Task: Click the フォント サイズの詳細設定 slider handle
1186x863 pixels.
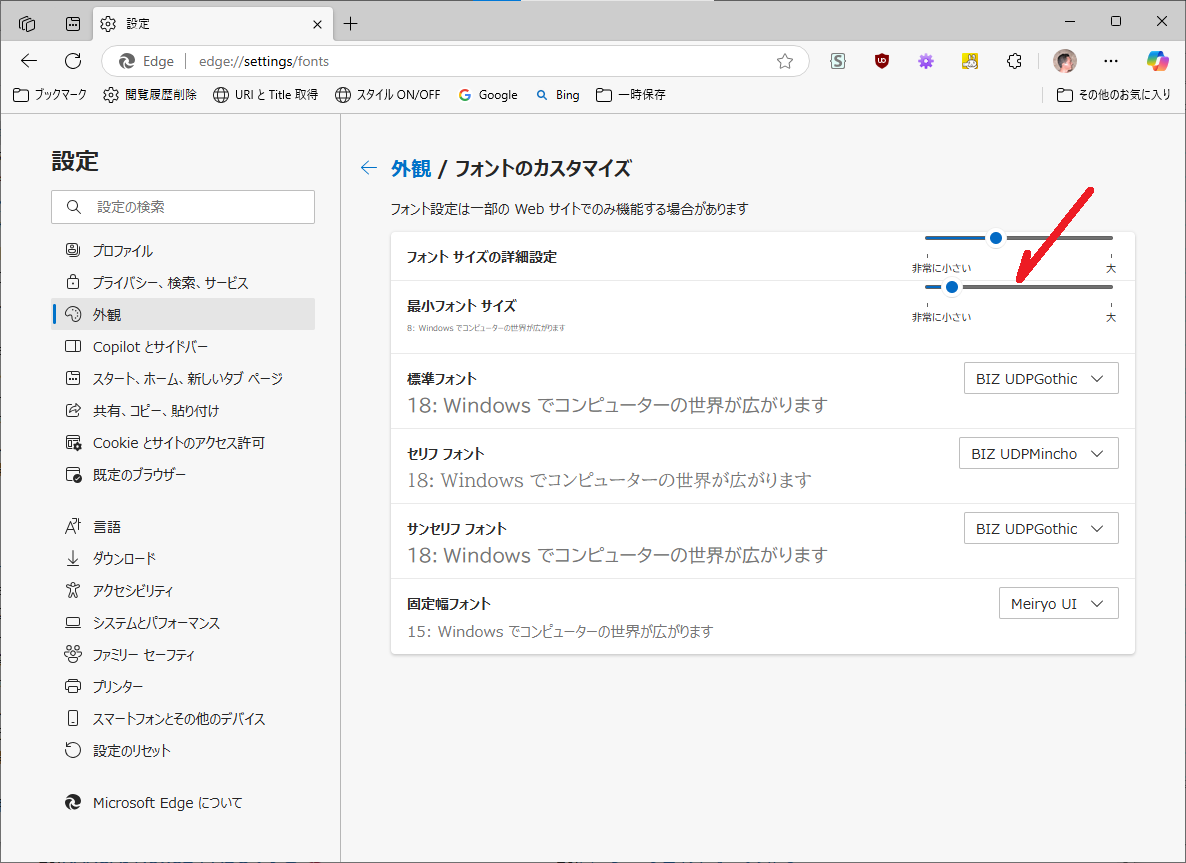Action: (x=995, y=238)
